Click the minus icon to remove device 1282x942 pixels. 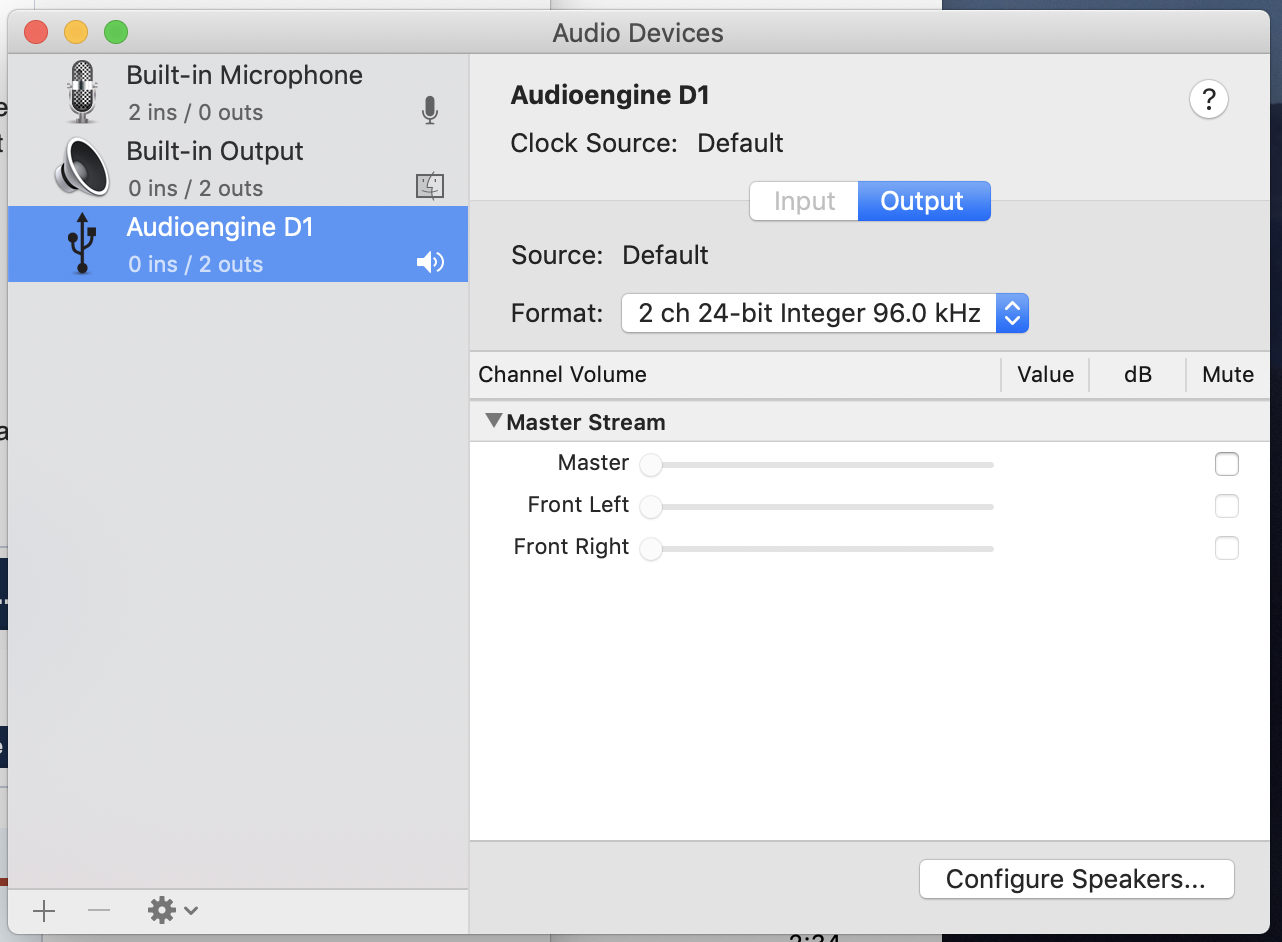(x=99, y=910)
